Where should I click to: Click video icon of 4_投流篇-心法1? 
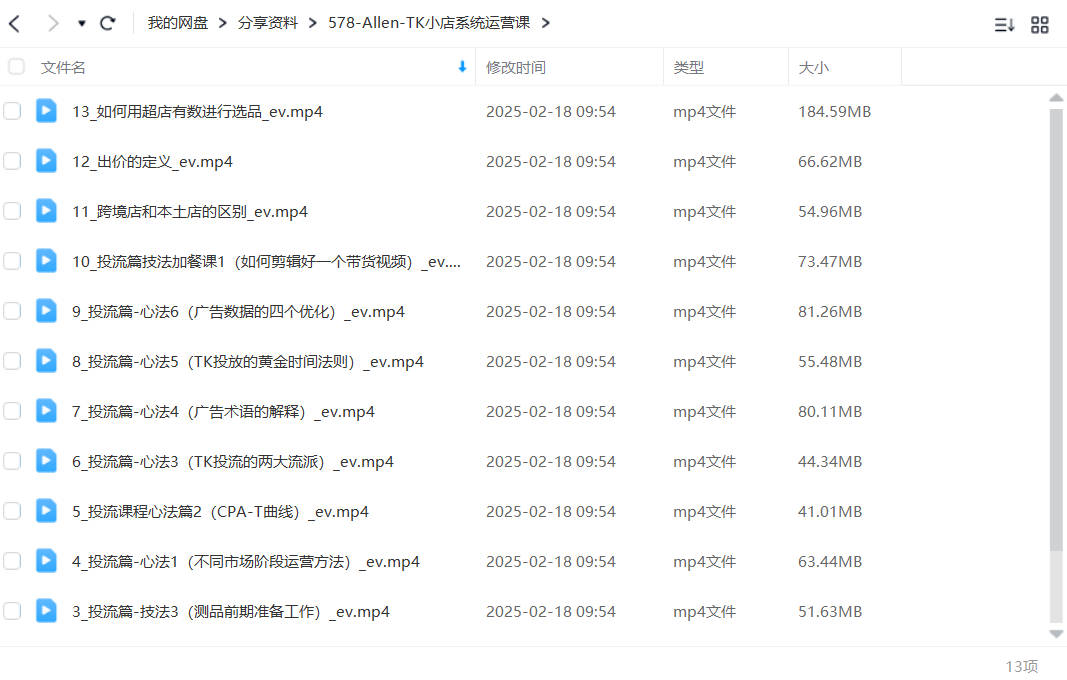pyautogui.click(x=46, y=561)
